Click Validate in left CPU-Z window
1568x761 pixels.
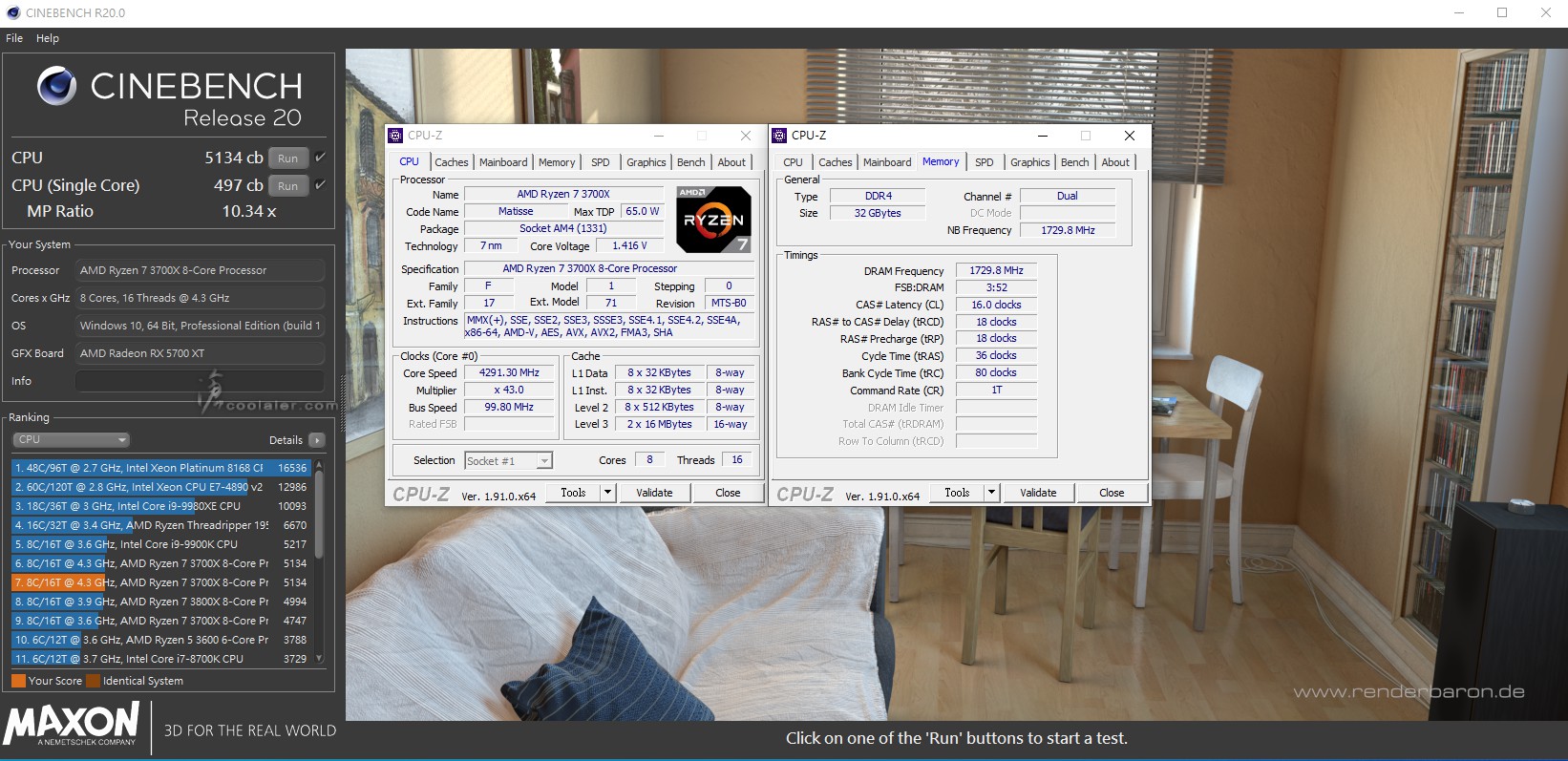(654, 493)
